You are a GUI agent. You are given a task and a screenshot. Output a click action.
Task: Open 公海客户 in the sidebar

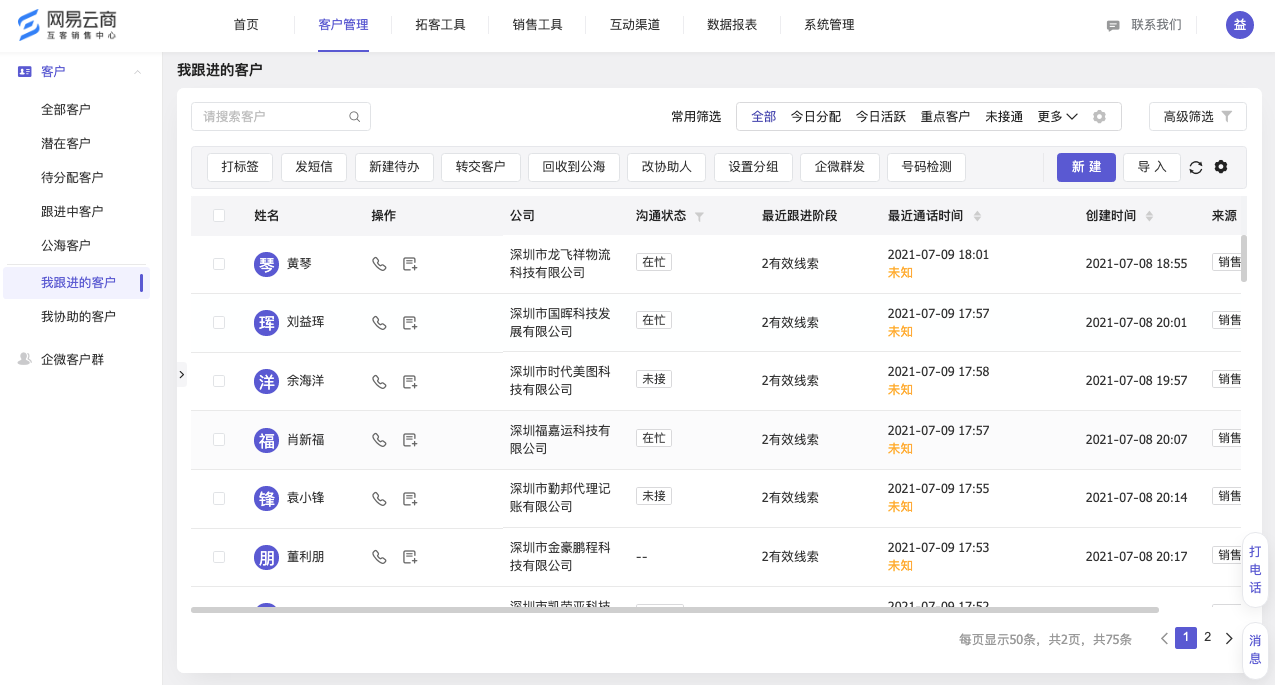point(66,245)
